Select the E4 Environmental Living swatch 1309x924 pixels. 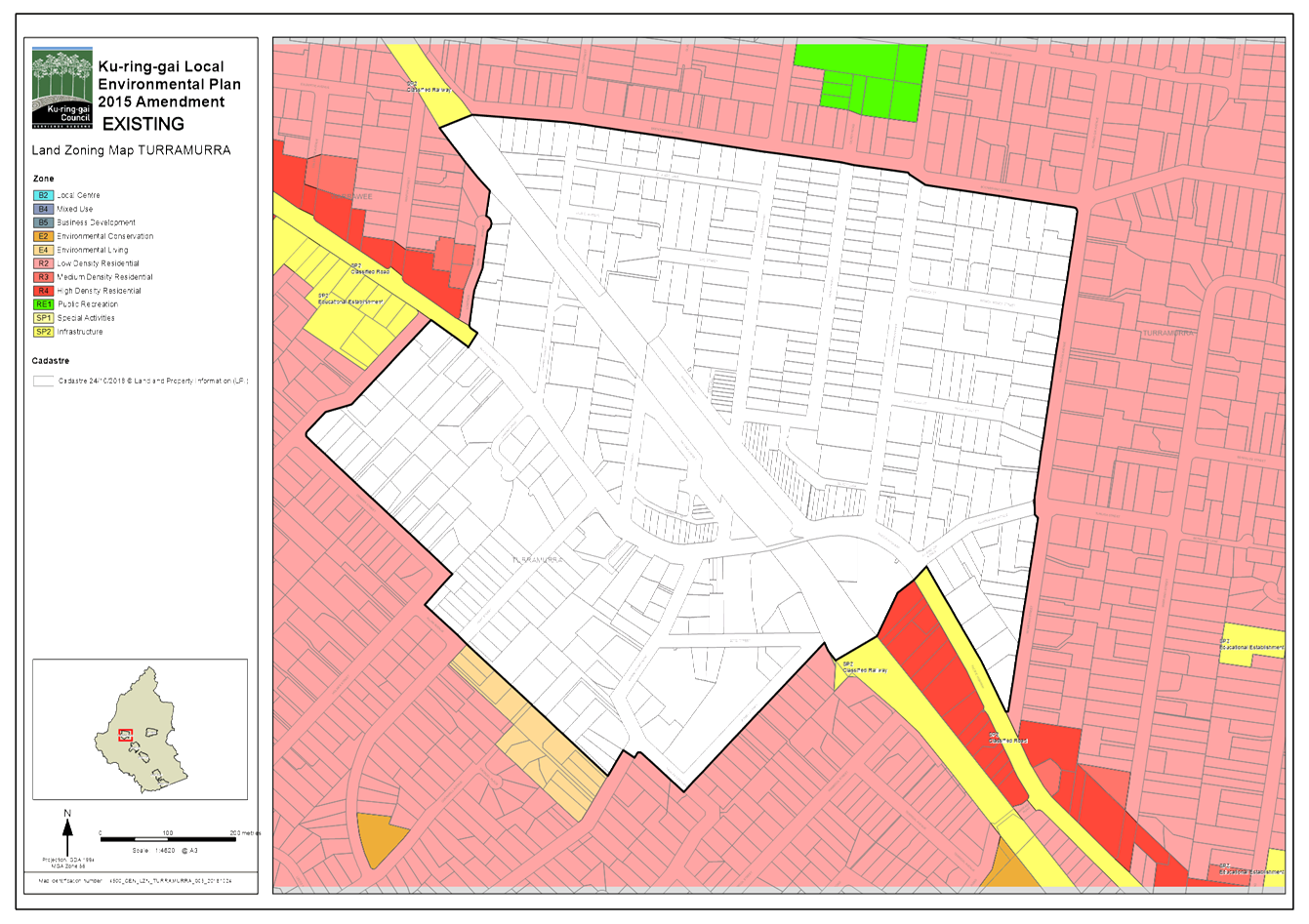43,250
